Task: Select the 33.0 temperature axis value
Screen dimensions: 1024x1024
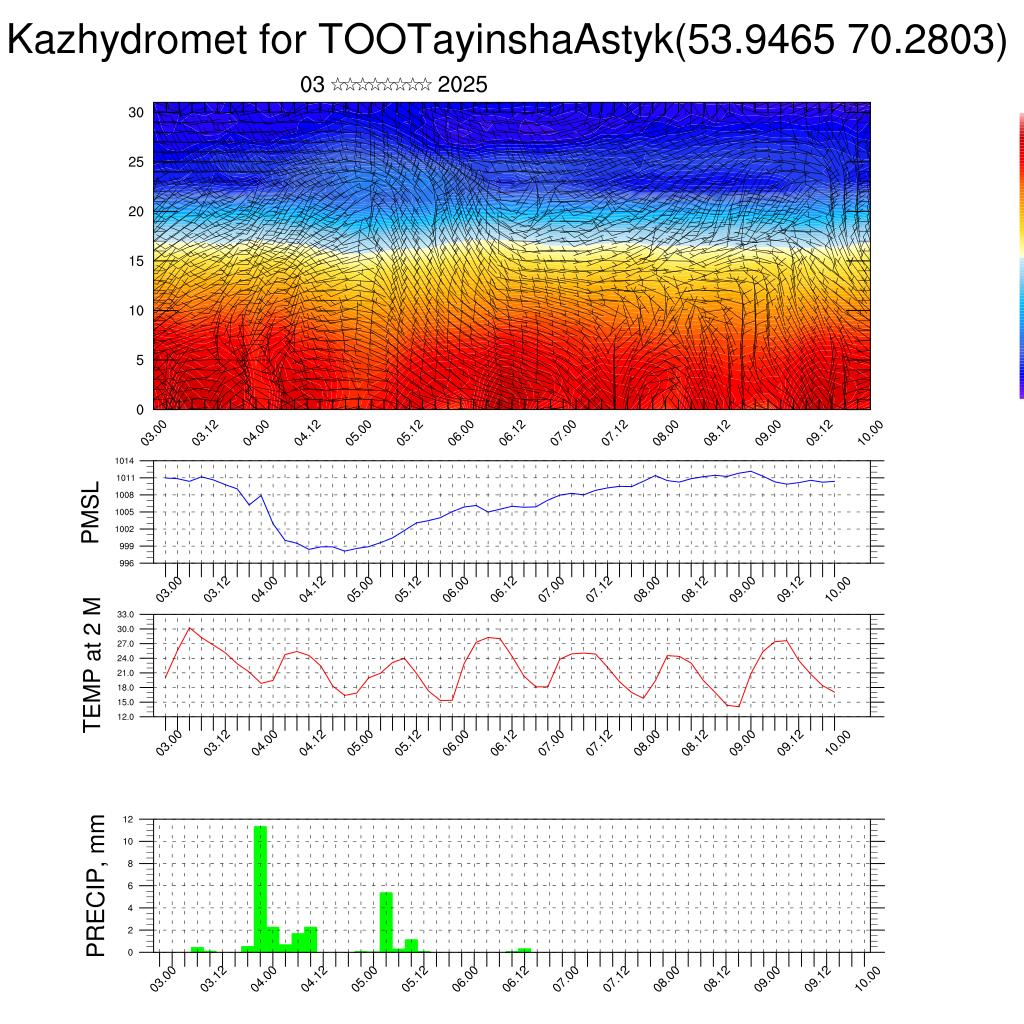Action: 125,615
